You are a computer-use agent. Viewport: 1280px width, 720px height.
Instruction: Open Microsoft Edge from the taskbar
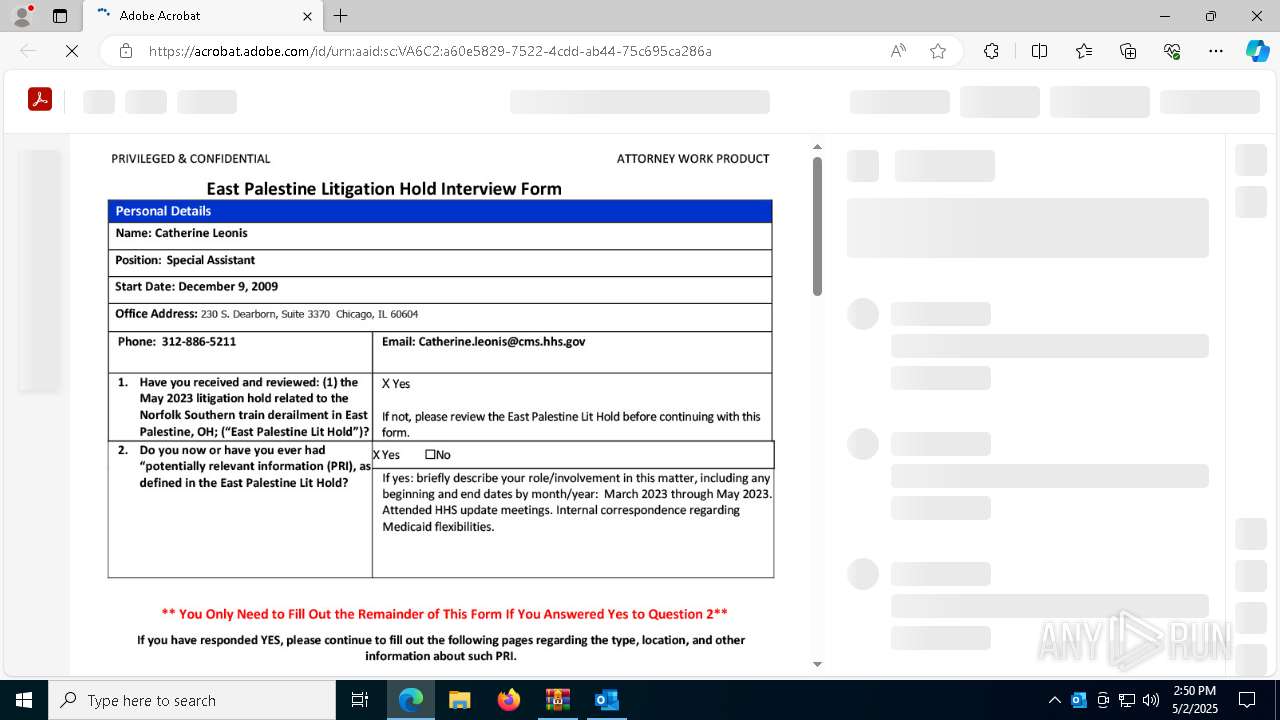411,700
